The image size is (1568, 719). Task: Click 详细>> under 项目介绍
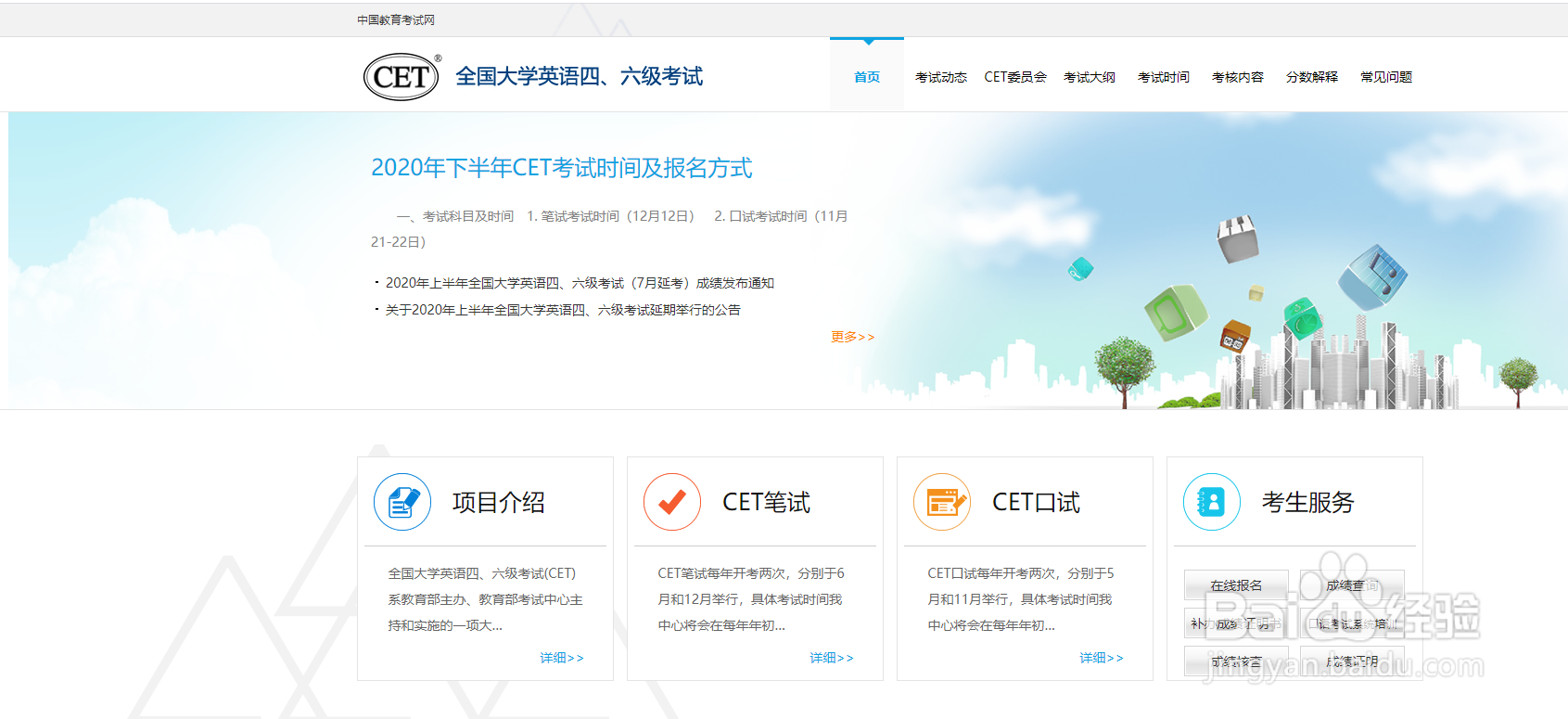(x=562, y=658)
